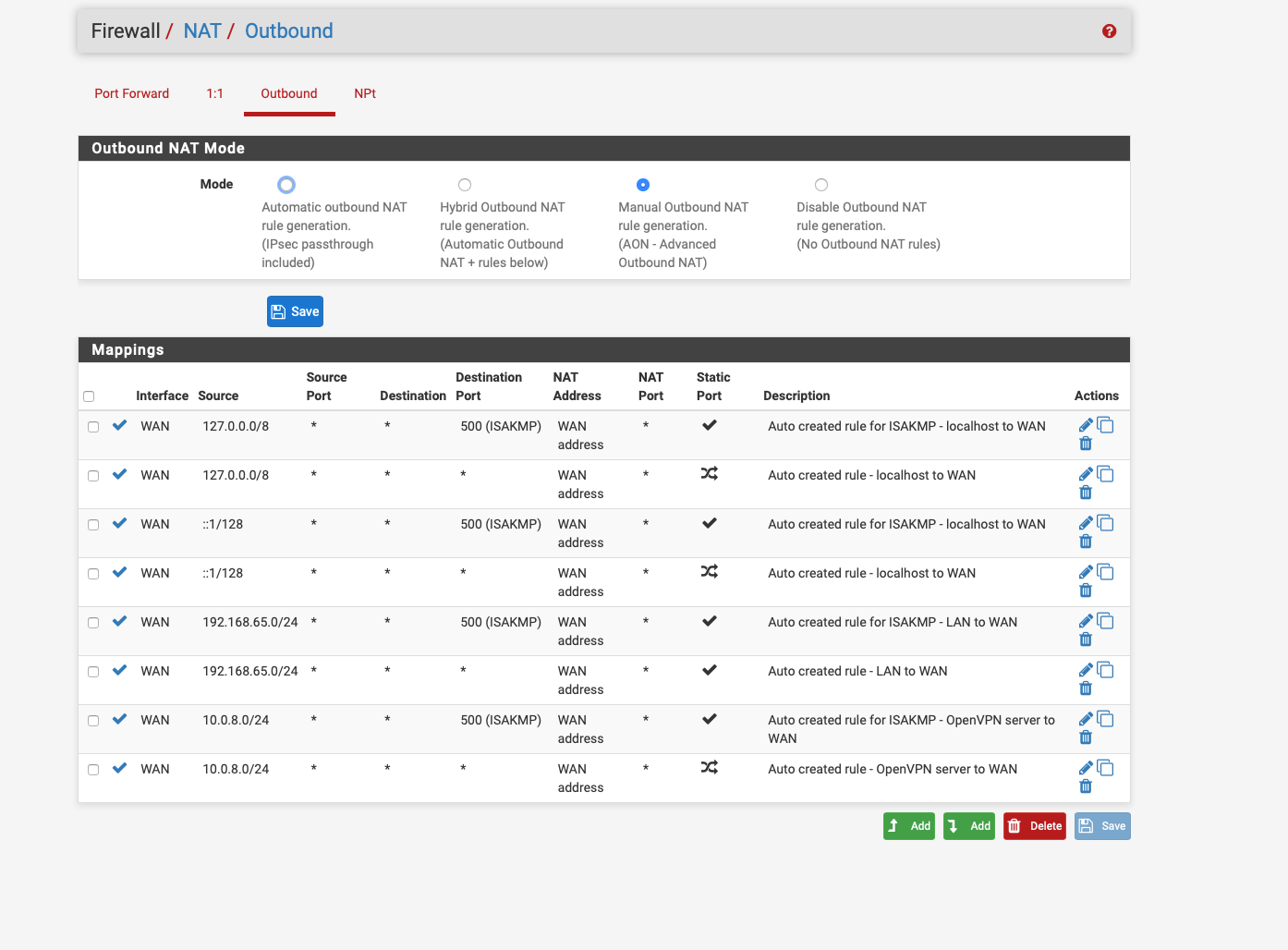Add a mapping to the top of list

click(x=909, y=826)
